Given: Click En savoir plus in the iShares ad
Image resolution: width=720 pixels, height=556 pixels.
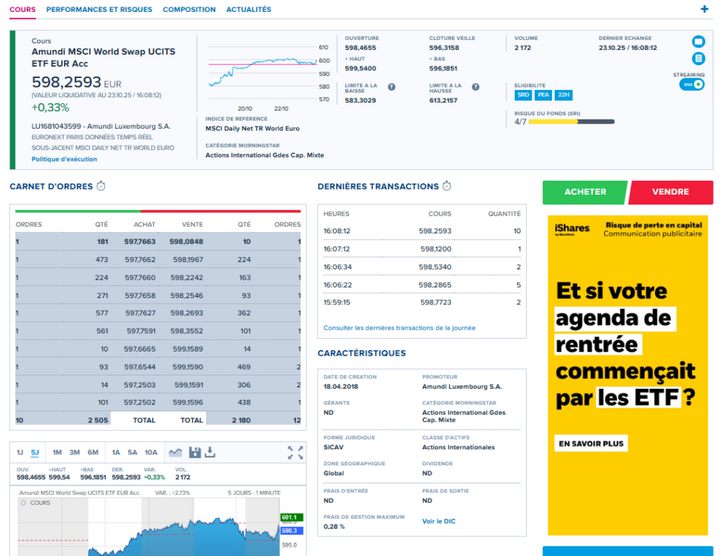Looking at the screenshot, I should click(x=591, y=443).
